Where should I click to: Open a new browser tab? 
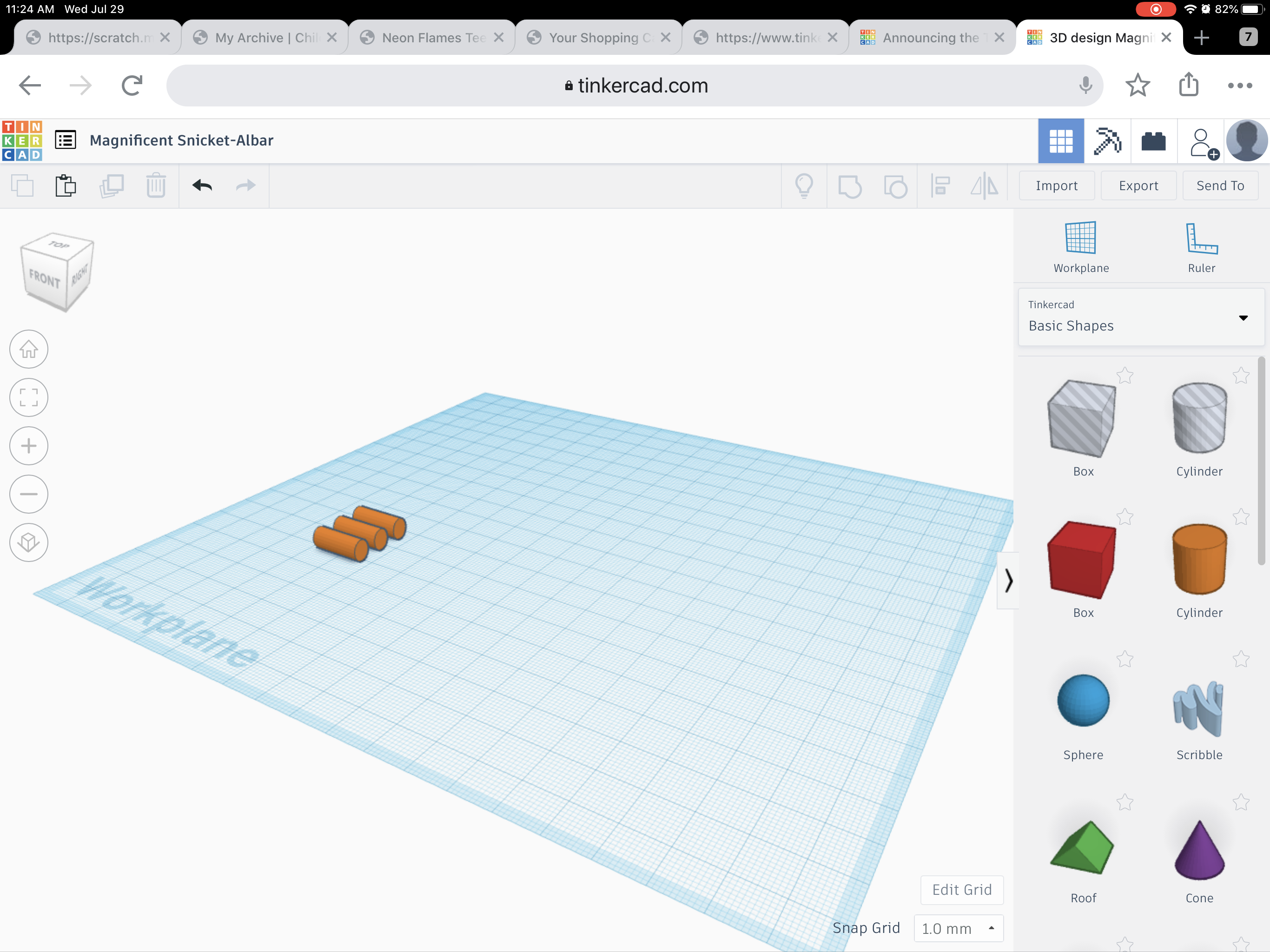(x=1201, y=38)
